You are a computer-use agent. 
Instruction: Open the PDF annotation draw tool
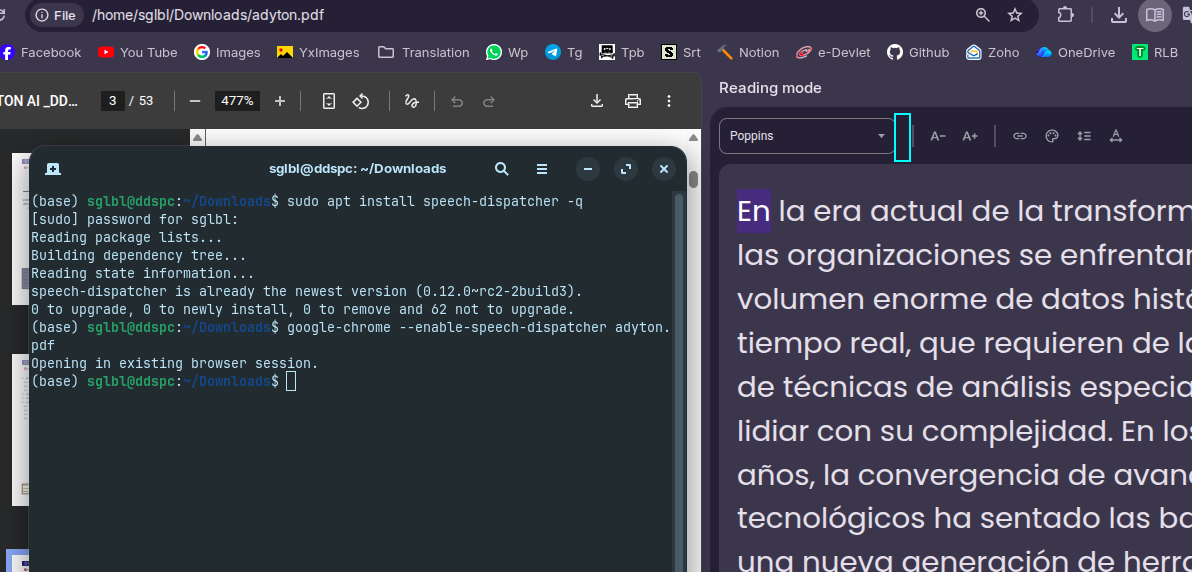click(411, 101)
